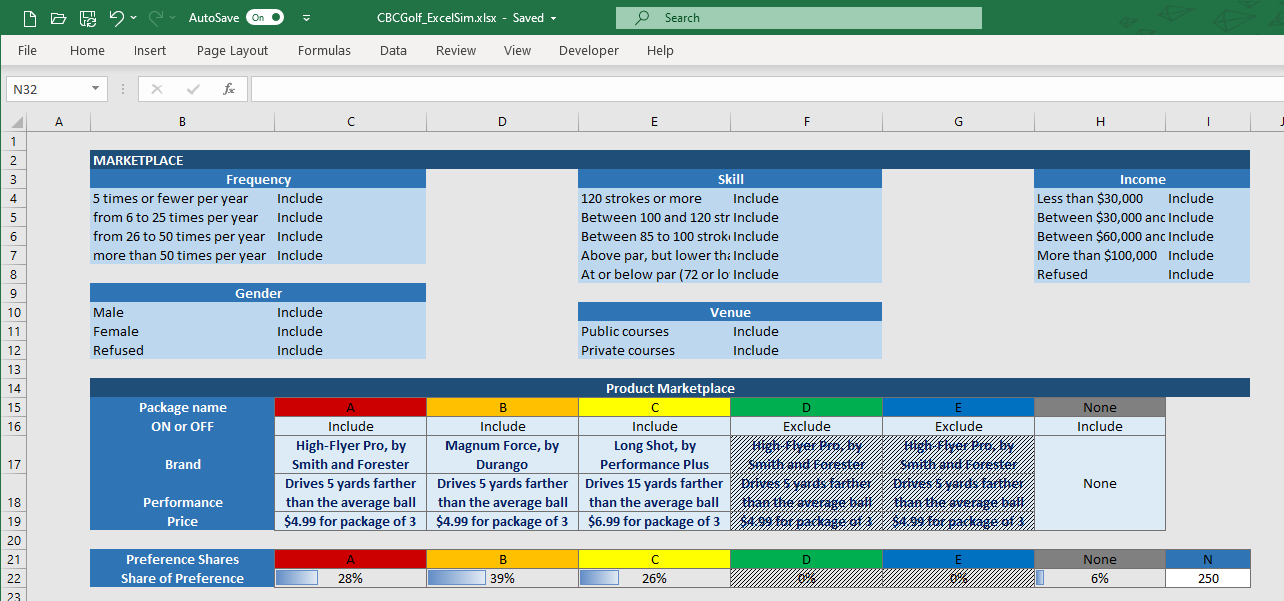
Task: Open an existing file using the Open icon
Action: 57,17
